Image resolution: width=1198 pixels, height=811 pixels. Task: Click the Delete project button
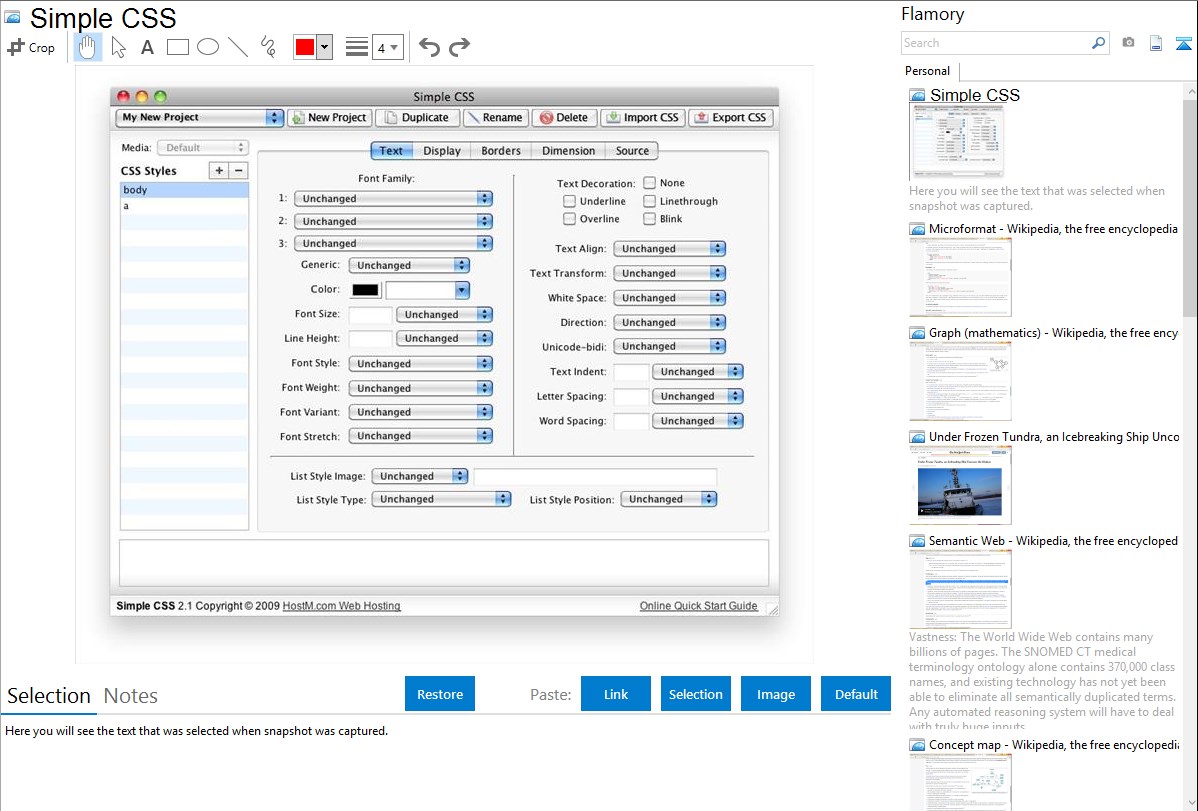(564, 117)
